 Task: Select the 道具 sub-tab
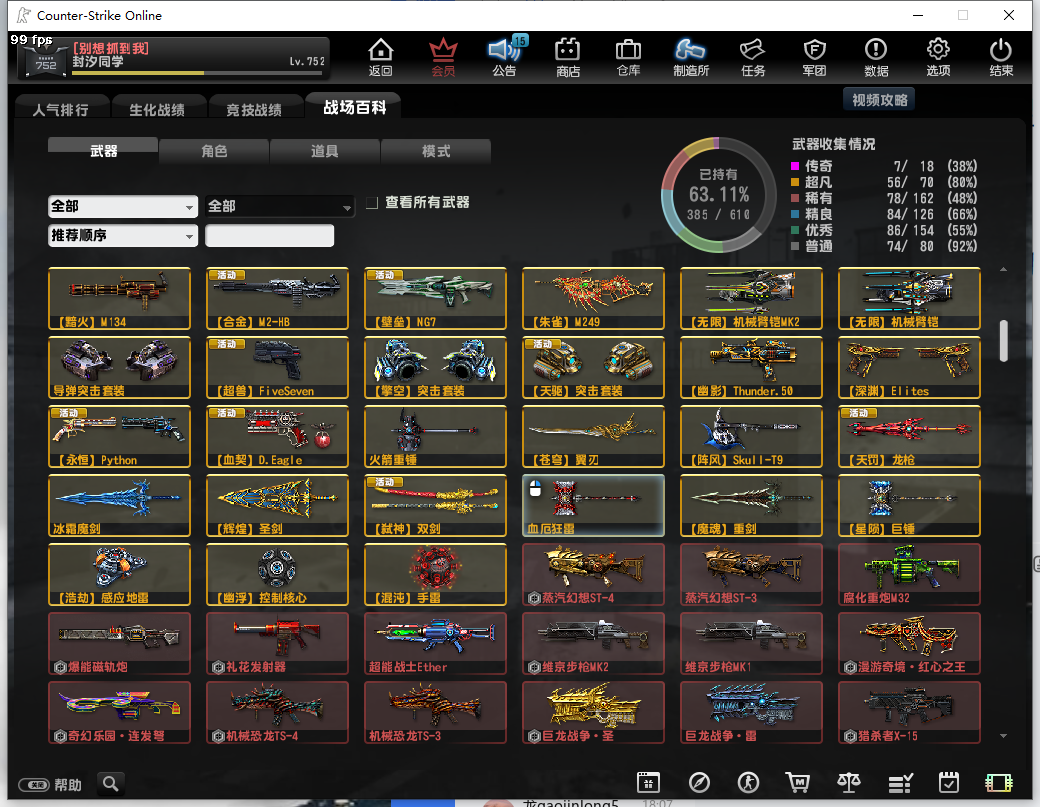(324, 151)
